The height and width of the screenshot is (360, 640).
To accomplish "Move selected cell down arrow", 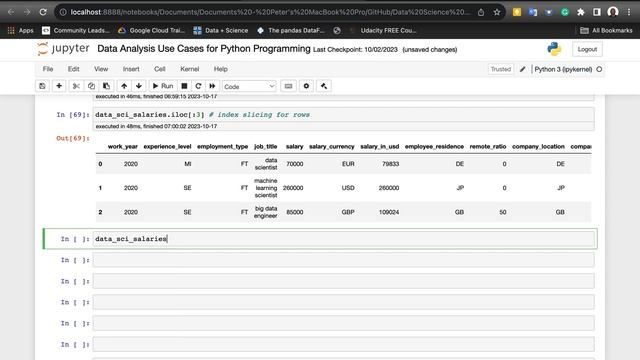I will (x=139, y=86).
